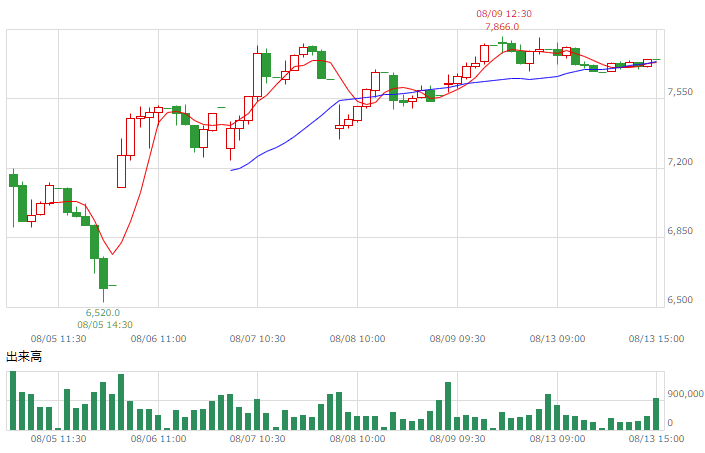Click the 08/05 11:30 label under volume chart

pyautogui.click(x=58, y=438)
